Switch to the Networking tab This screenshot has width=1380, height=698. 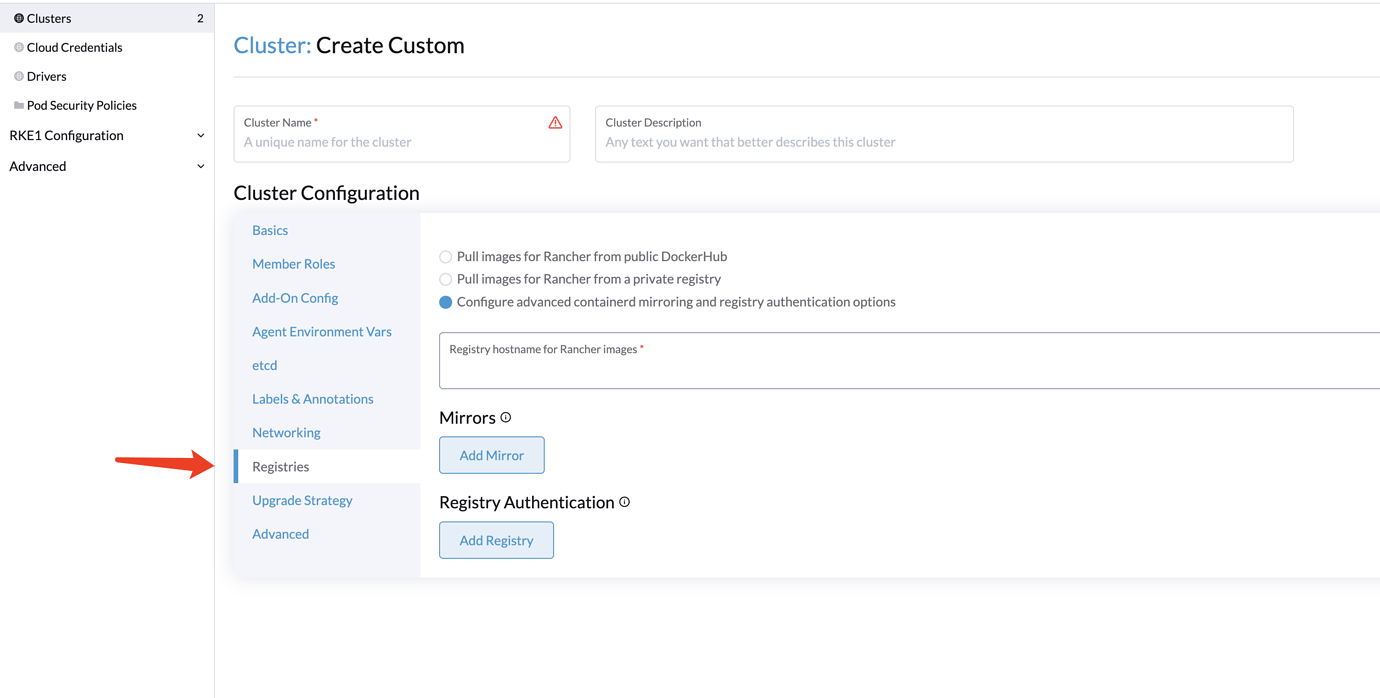tap(286, 433)
